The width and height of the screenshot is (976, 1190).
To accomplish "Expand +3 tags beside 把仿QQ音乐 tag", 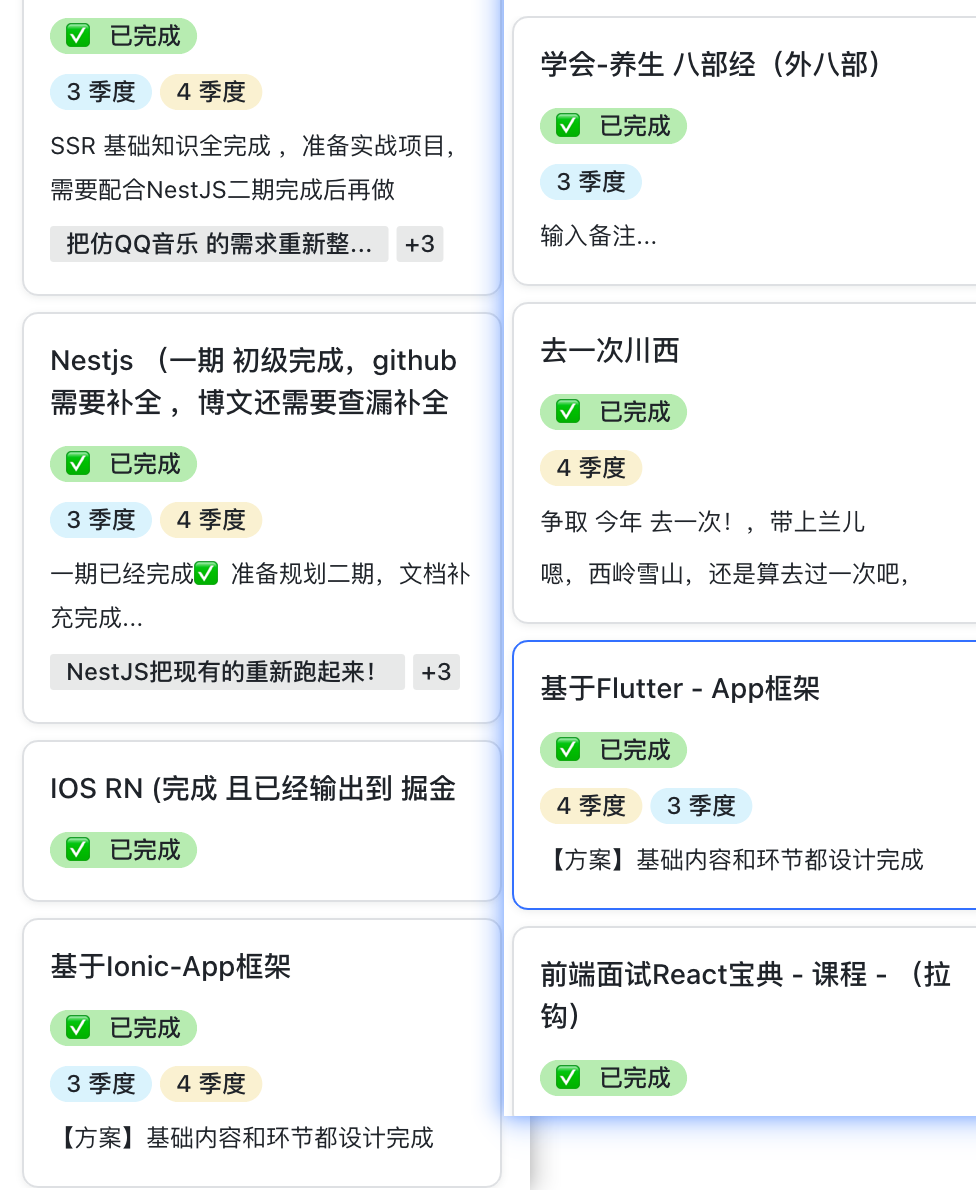I will [420, 244].
